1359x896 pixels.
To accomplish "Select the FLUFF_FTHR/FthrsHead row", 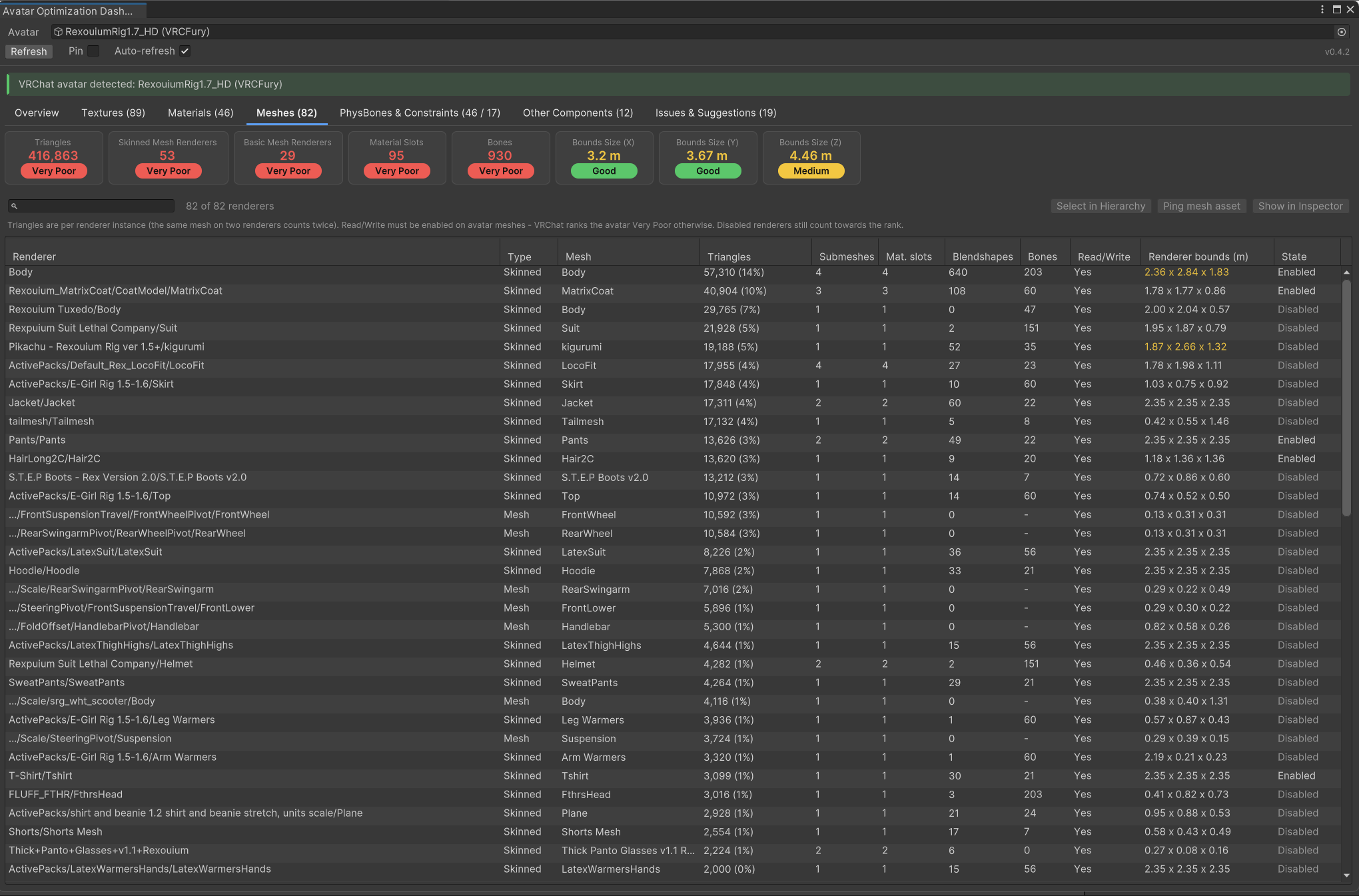I will [x=673, y=795].
